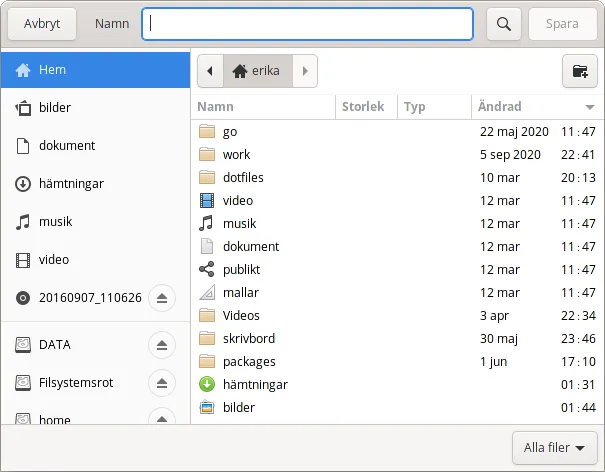Click the create new folder icon
Image resolution: width=605 pixels, height=472 pixels.
click(579, 71)
